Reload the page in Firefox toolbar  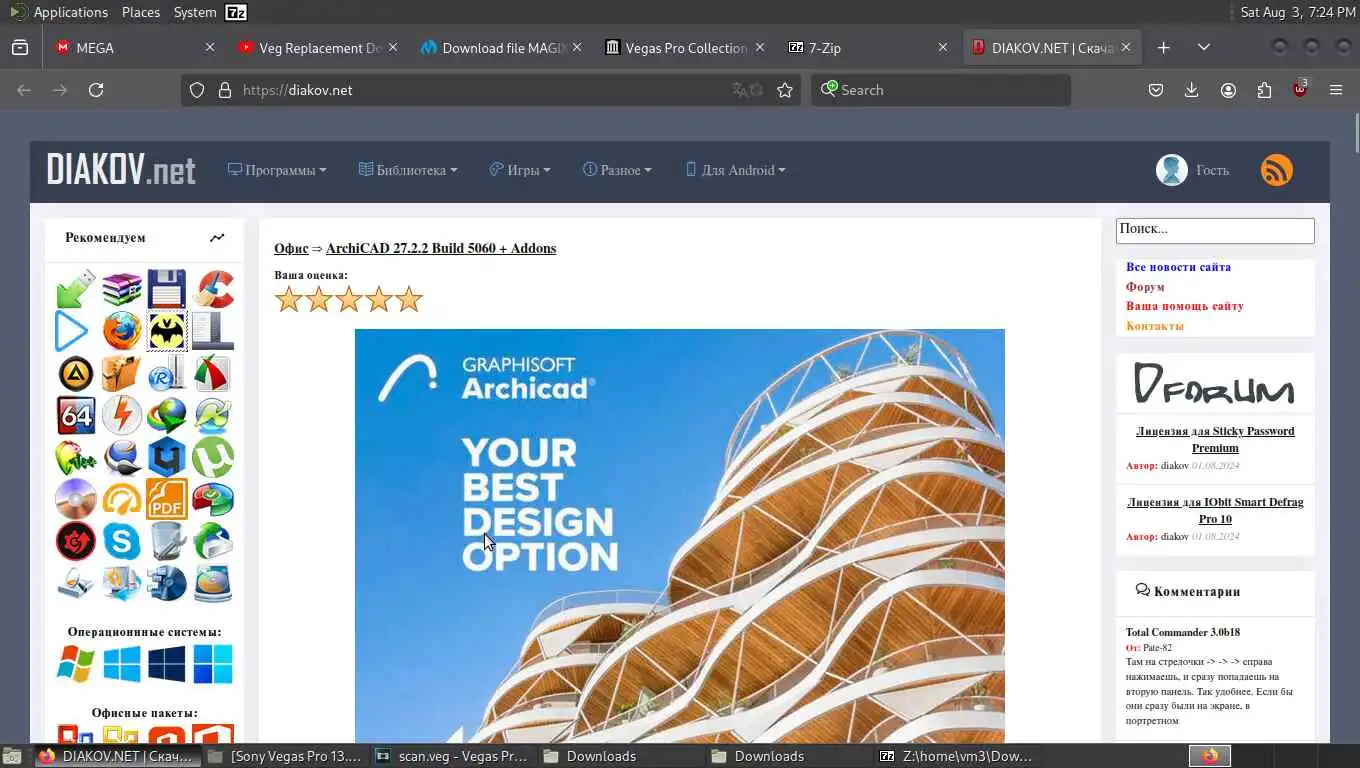pyautogui.click(x=96, y=90)
